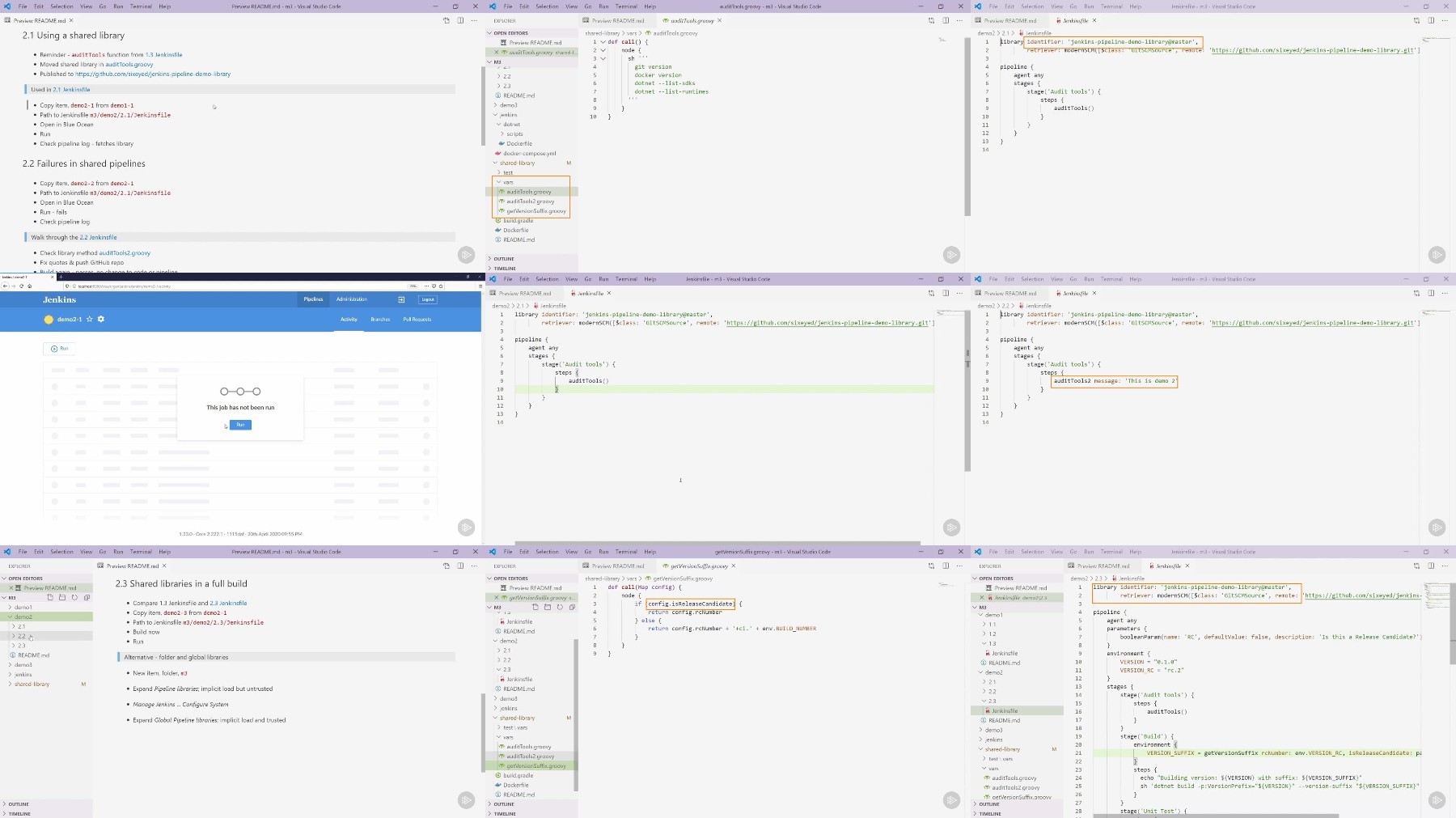The height and width of the screenshot is (818, 1456).
Task: Switch to Preview README.md tab in auditTools.groovy window
Action: click(x=618, y=20)
